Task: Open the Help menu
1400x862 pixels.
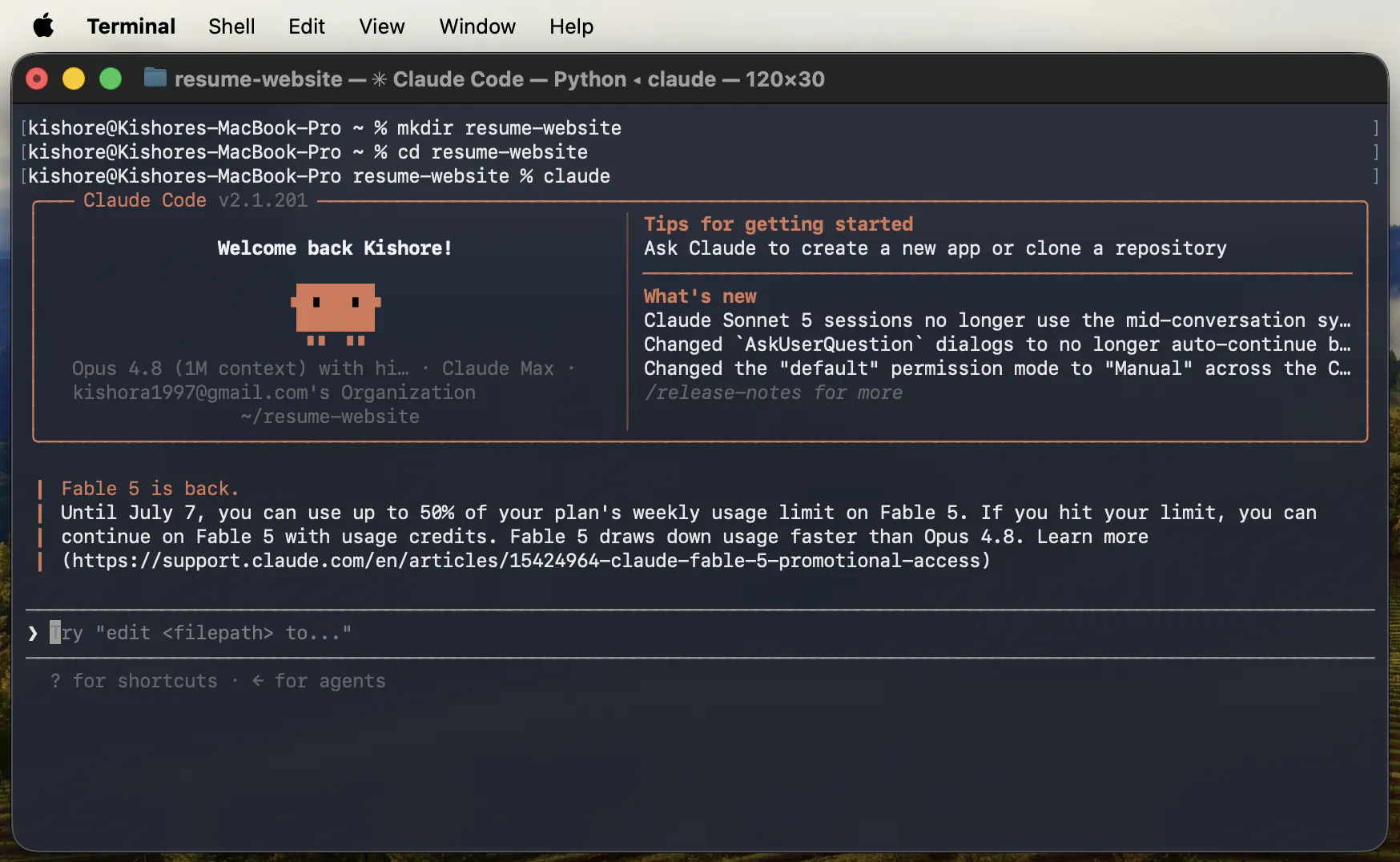Action: pyautogui.click(x=572, y=26)
